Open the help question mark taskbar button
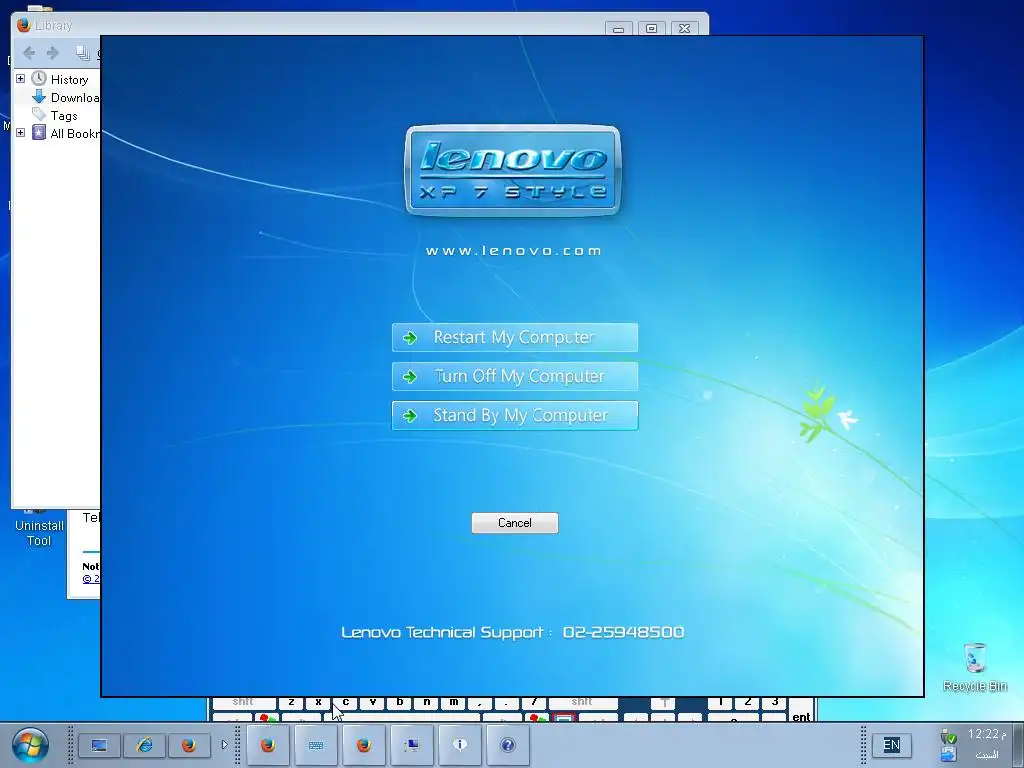The height and width of the screenshot is (768, 1024). point(507,745)
